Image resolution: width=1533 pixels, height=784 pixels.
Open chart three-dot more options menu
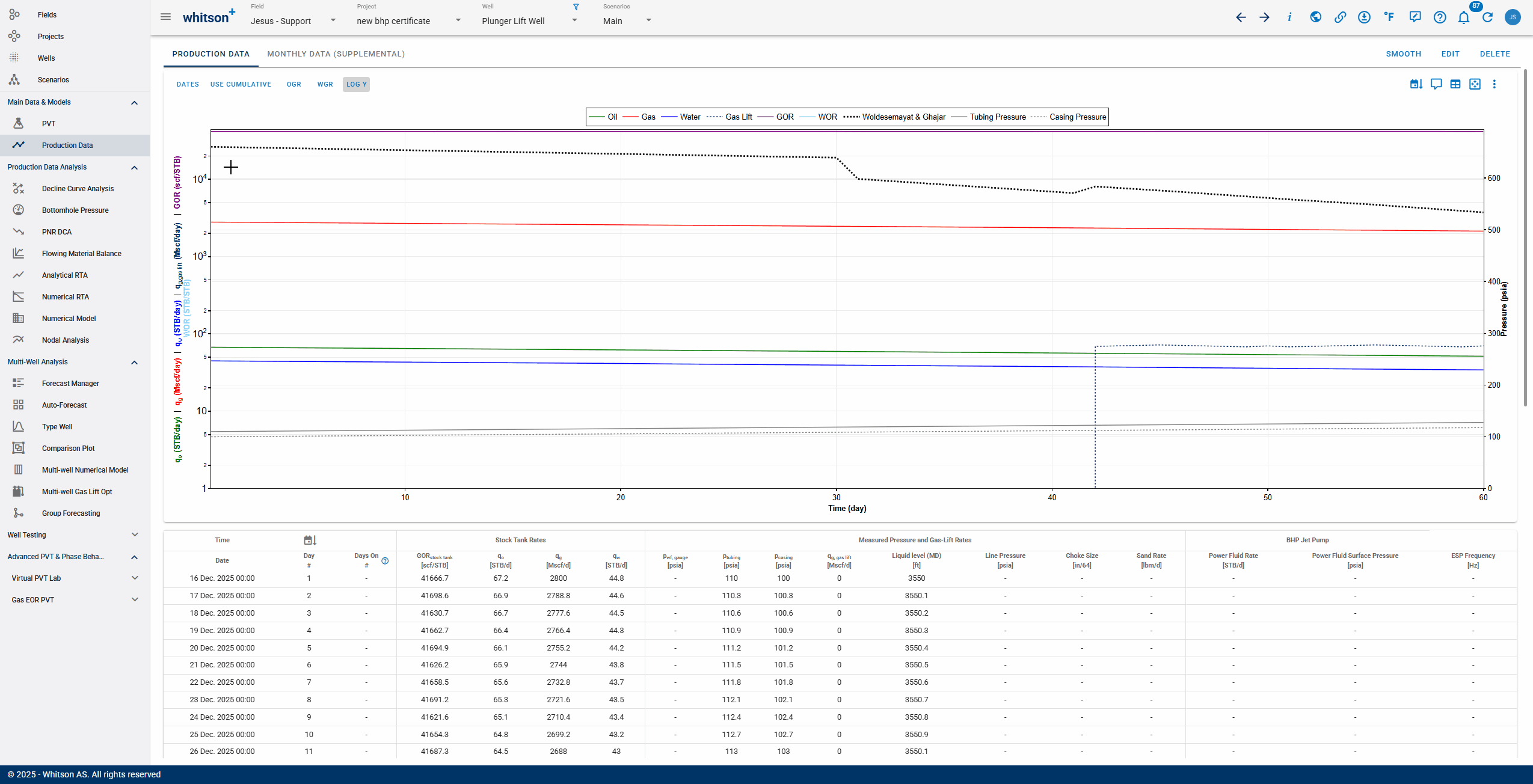coord(1494,84)
